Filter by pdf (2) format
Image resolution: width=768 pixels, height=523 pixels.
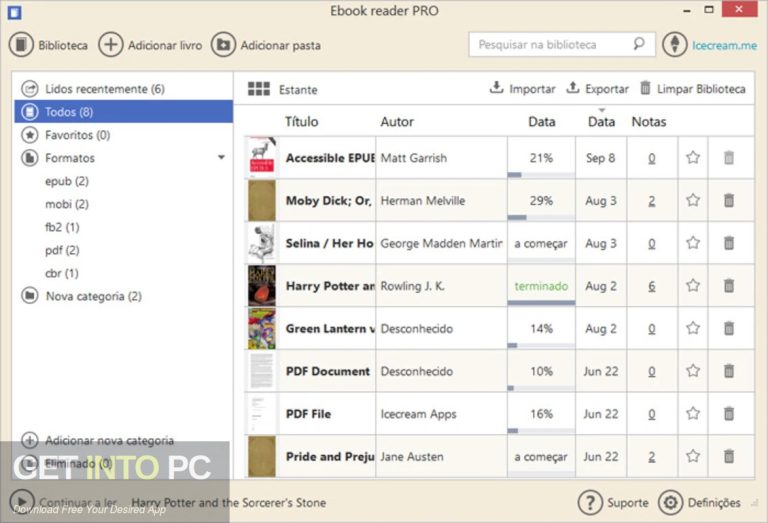point(62,250)
